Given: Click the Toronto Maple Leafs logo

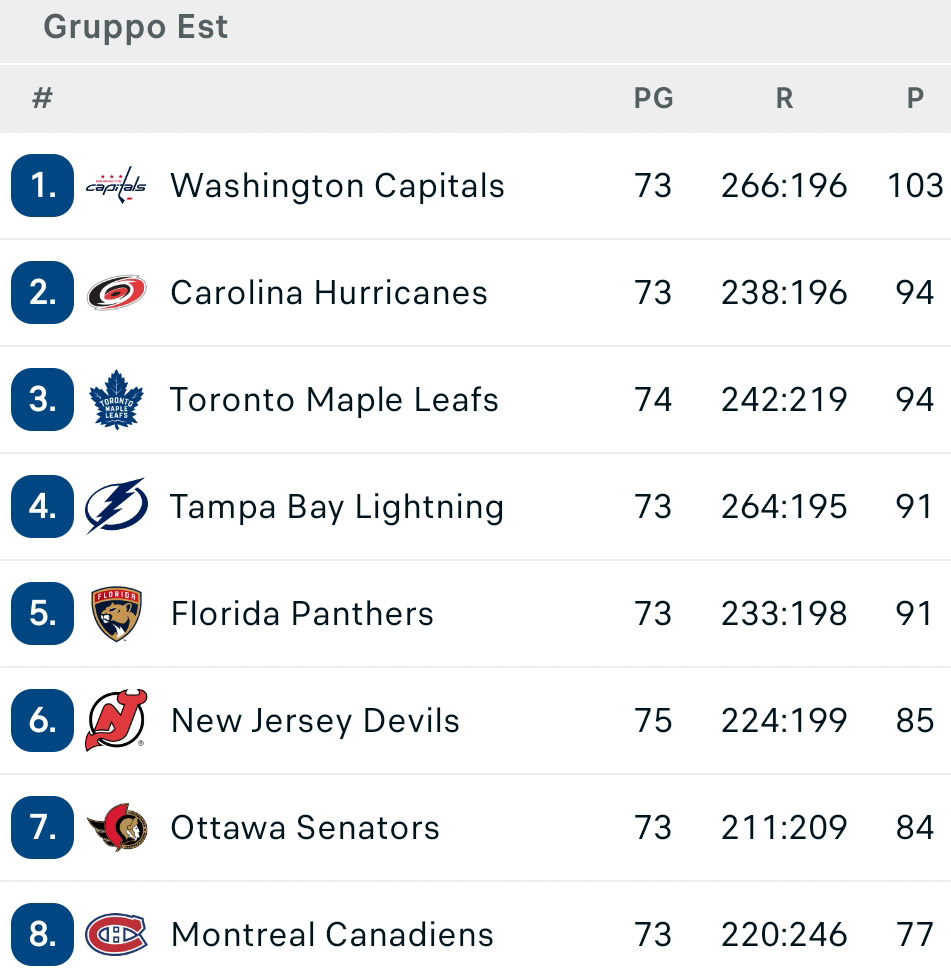Looking at the screenshot, I should 116,399.
